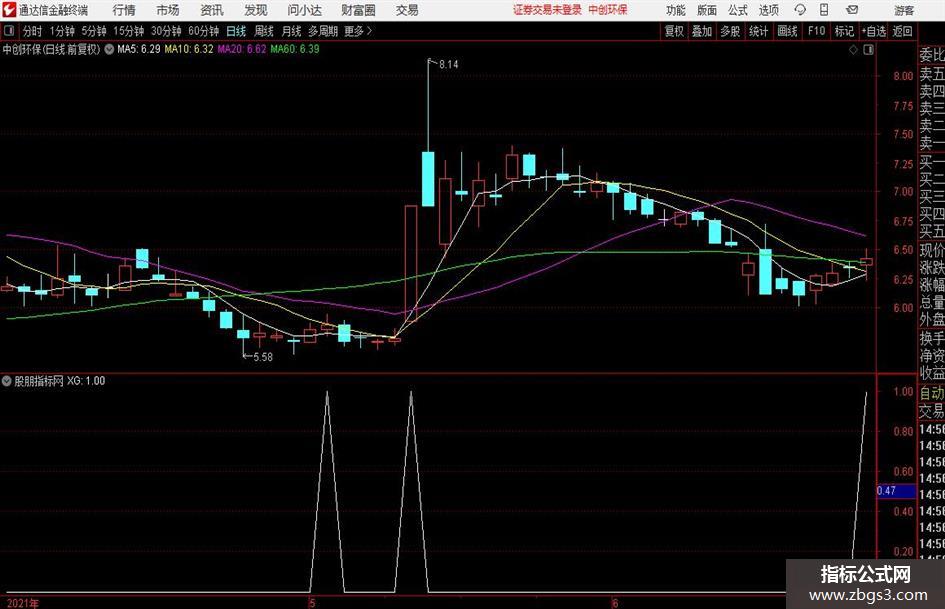The image size is (945, 609).
Task: Open the 发现 menu
Action: [x=256, y=10]
